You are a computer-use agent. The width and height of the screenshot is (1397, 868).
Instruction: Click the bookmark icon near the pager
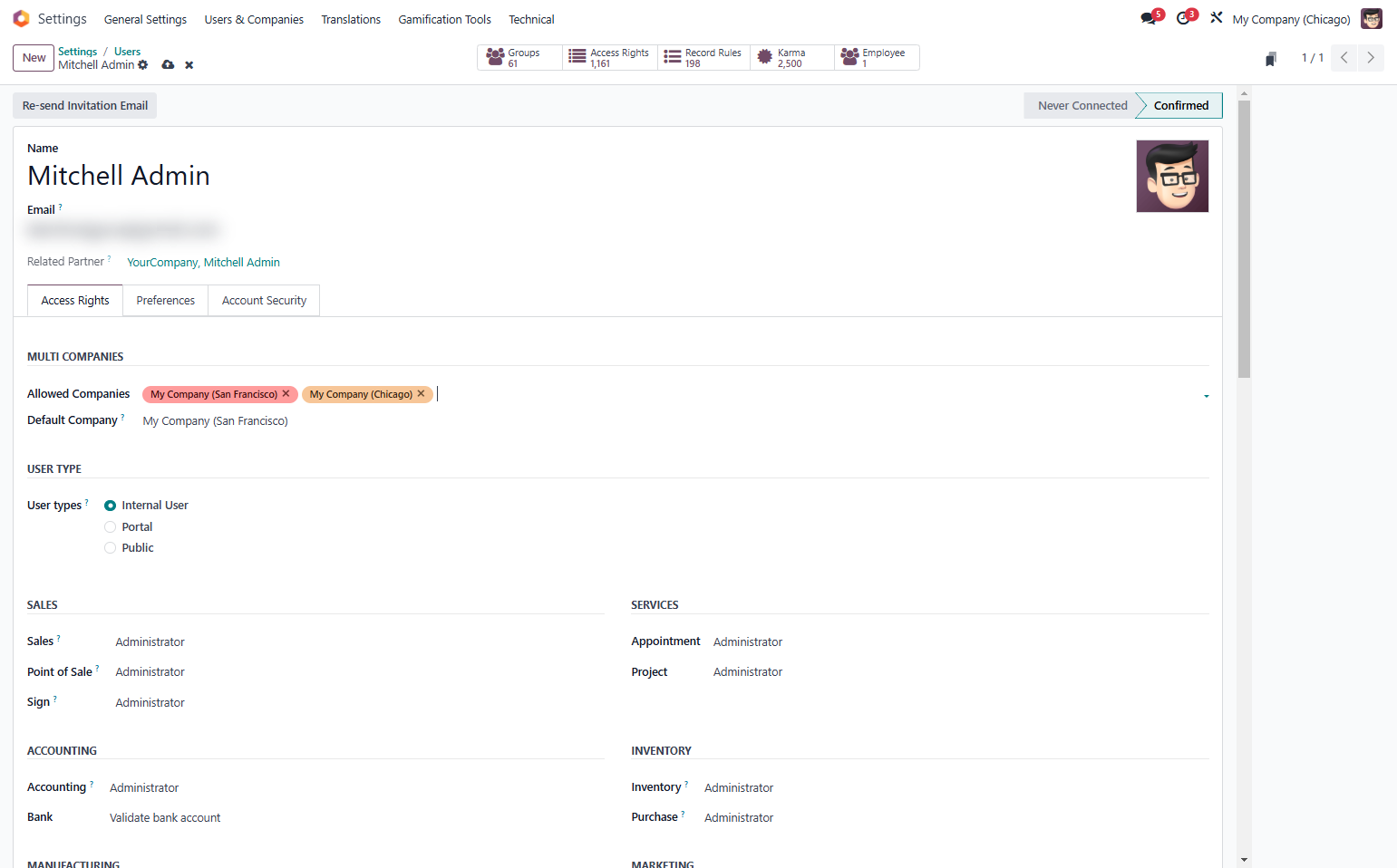[x=1271, y=59]
